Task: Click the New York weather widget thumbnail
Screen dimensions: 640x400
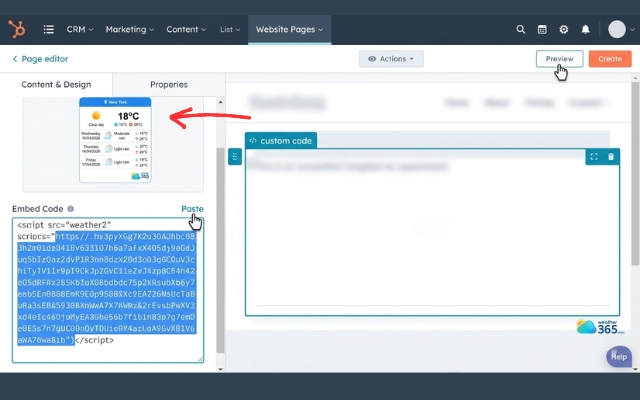Action: click(x=115, y=140)
